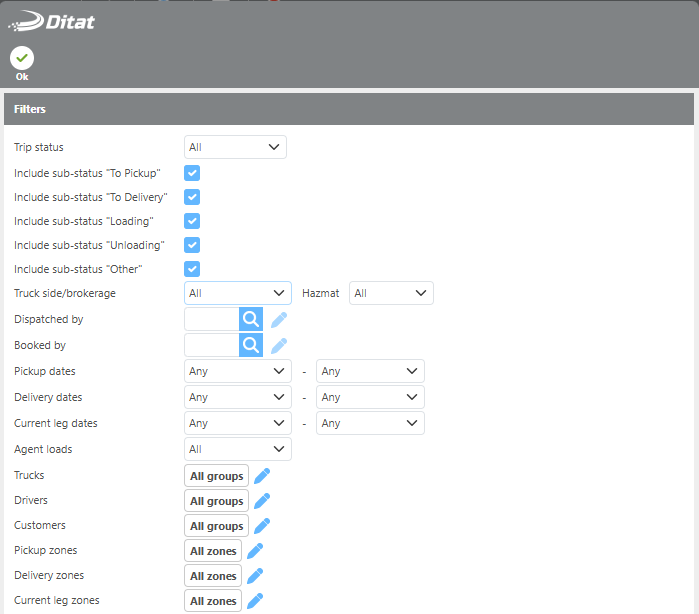Open the Delivery dates end dropdown
This screenshot has height=614, width=699.
pos(370,397)
